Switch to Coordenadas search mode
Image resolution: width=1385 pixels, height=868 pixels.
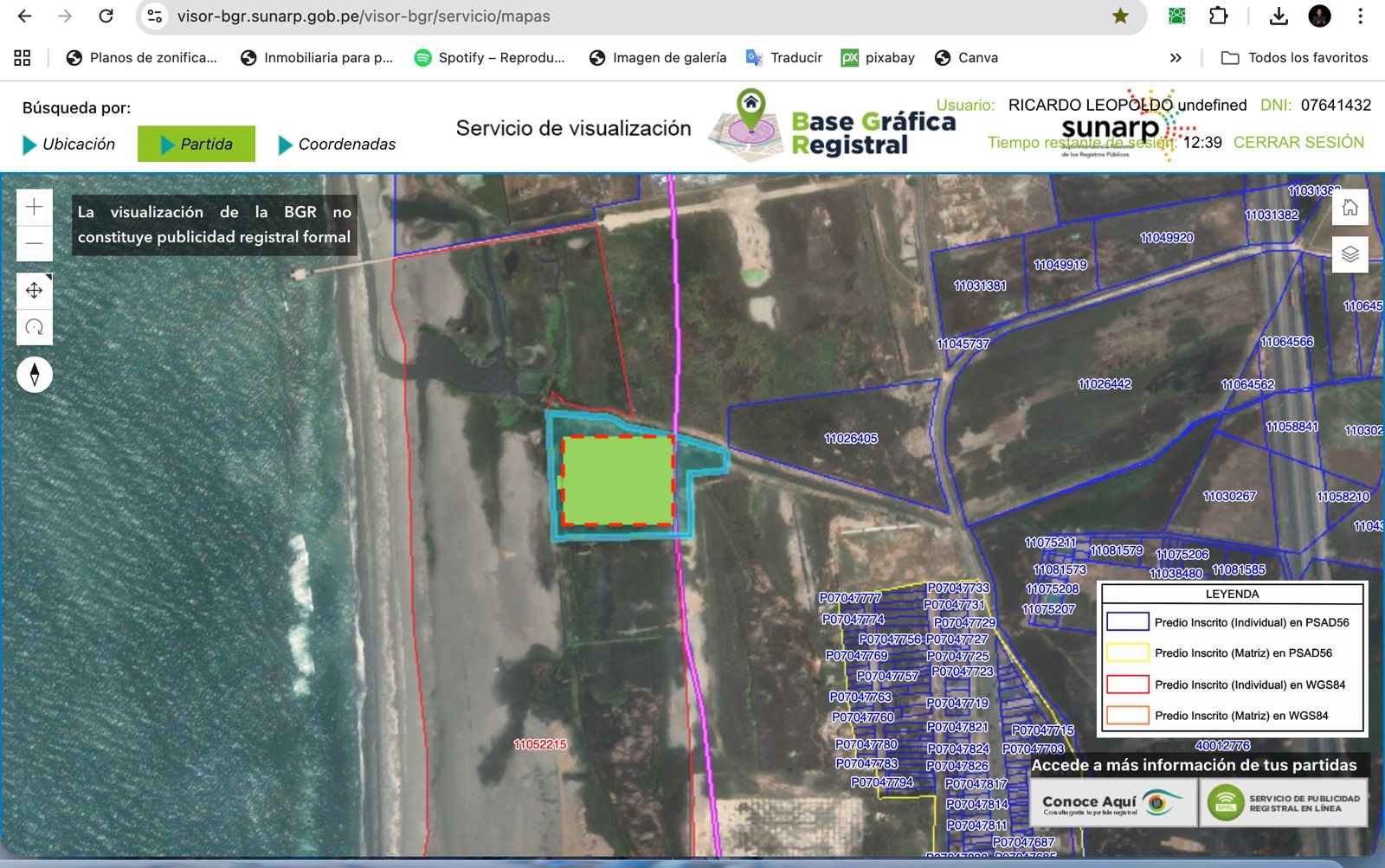click(337, 144)
